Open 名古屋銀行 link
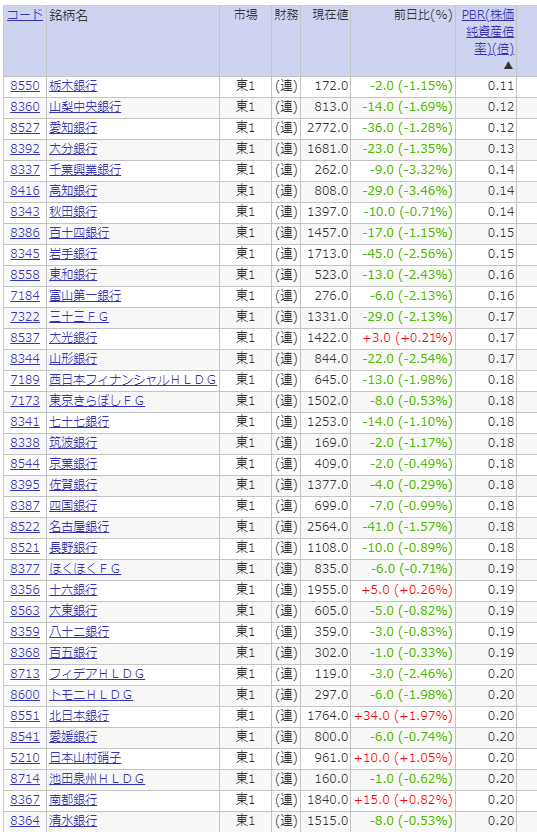The width and height of the screenshot is (537, 832). pos(79,527)
